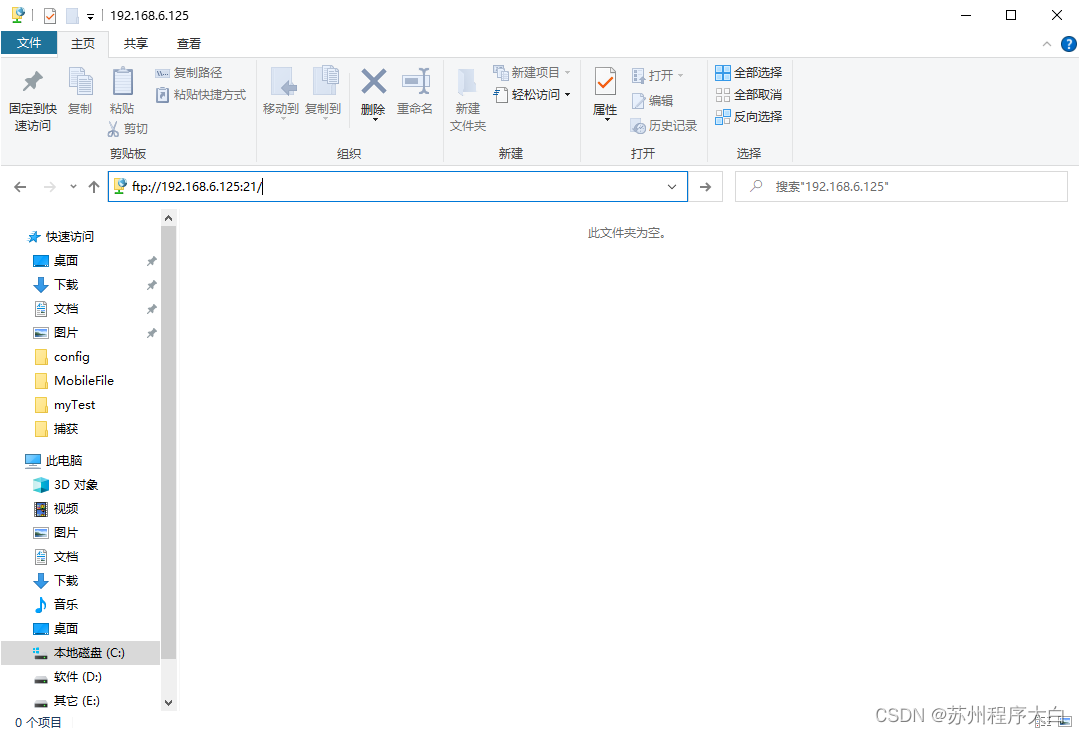Select Local Disk (本地磁盘 C:)
1079x734 pixels.
click(79, 653)
